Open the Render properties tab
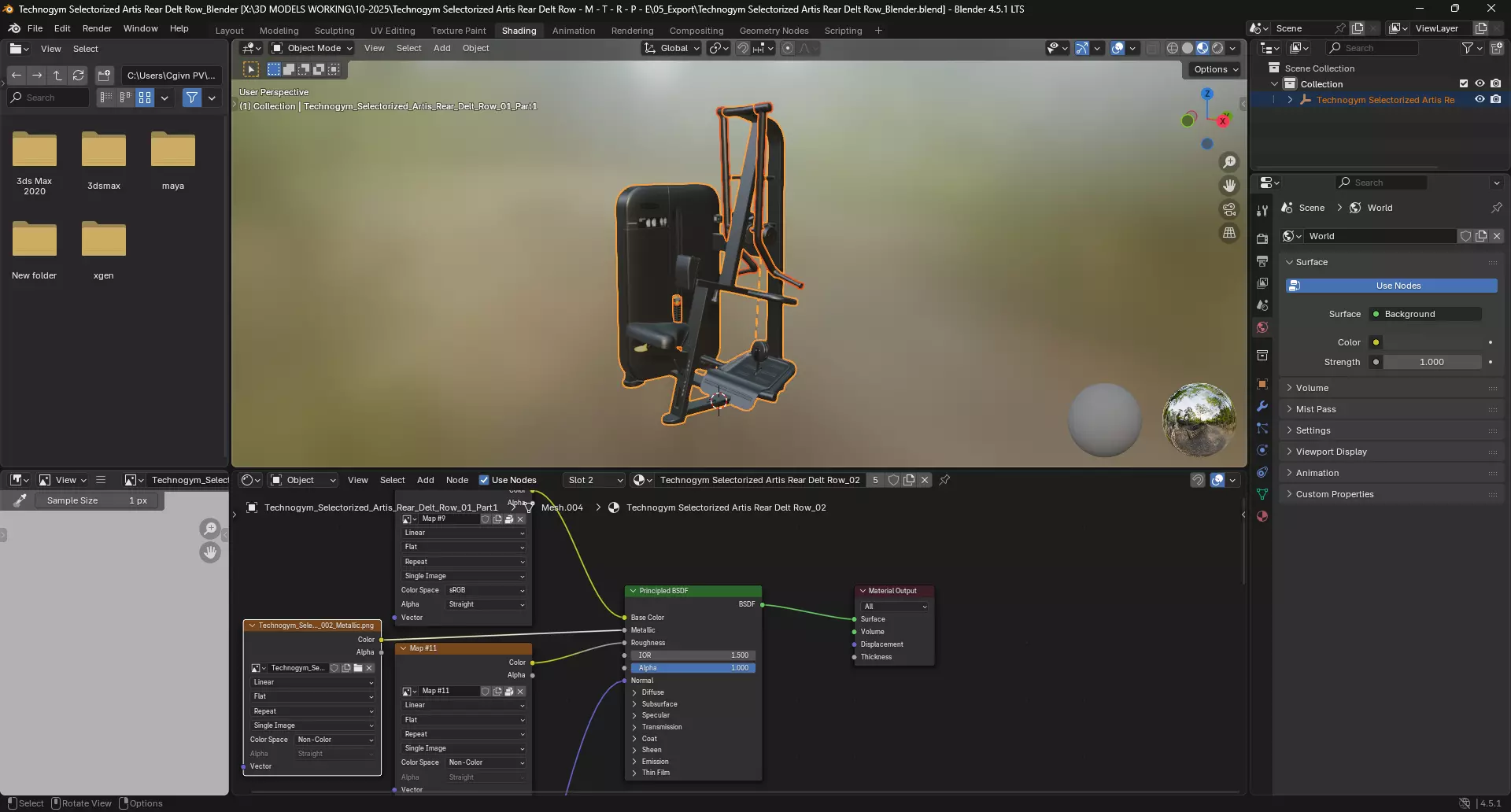 click(1262, 238)
